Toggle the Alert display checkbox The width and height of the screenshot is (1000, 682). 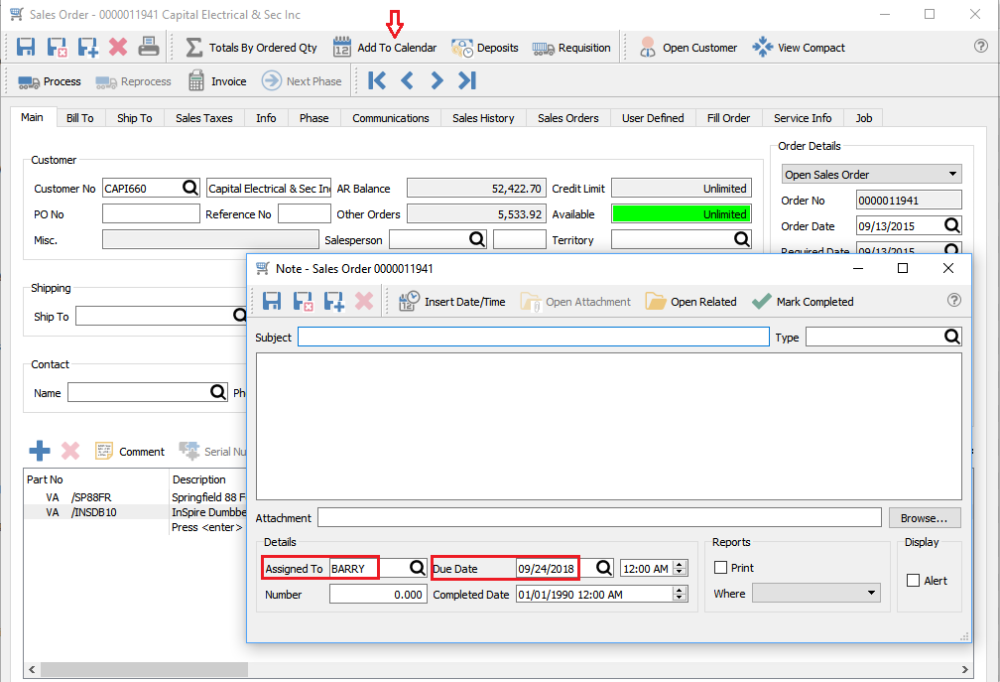(x=912, y=580)
